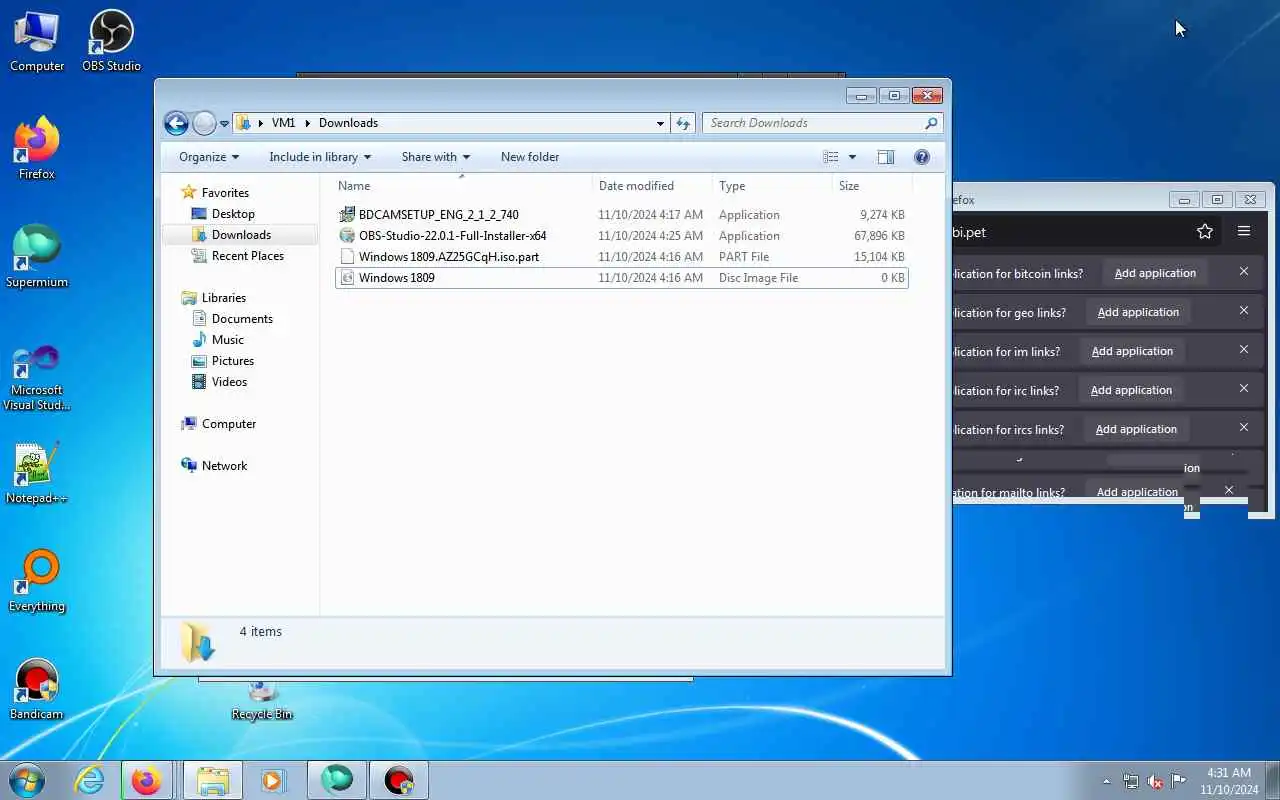Select the BDCAMSETUP_ENG_2_1_2_740 file
Viewport: 1280px width, 800px height.
click(621, 215)
